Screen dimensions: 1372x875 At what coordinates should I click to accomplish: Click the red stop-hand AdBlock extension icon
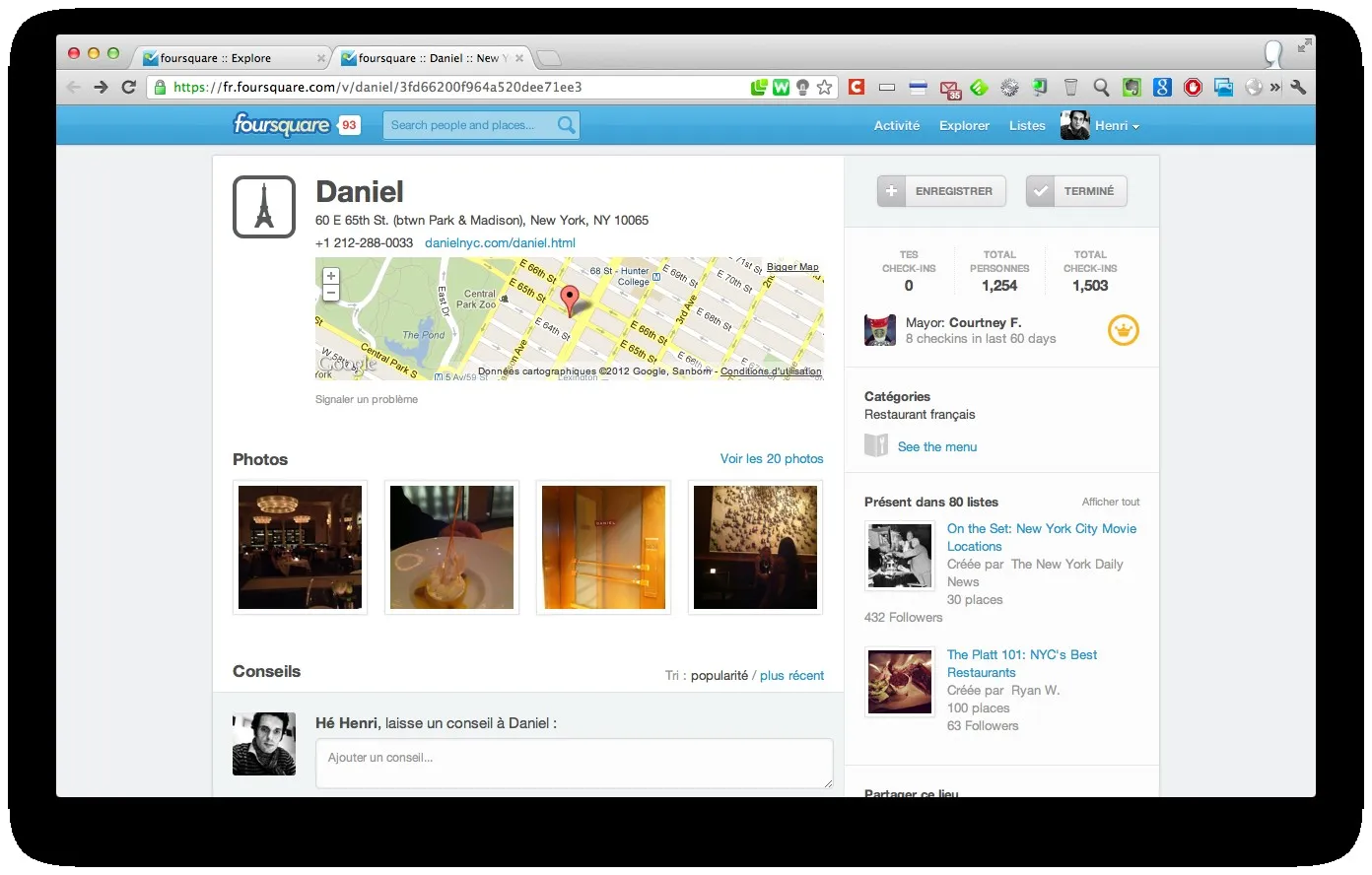coord(1193,87)
